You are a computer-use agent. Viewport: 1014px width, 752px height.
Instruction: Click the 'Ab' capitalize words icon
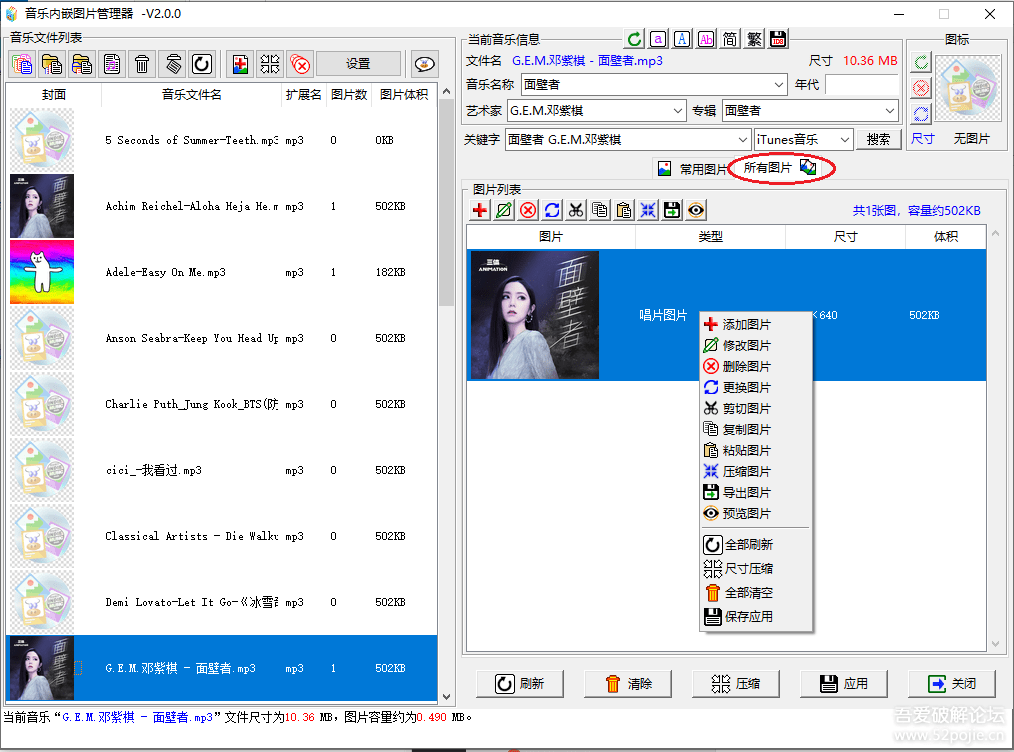point(706,39)
